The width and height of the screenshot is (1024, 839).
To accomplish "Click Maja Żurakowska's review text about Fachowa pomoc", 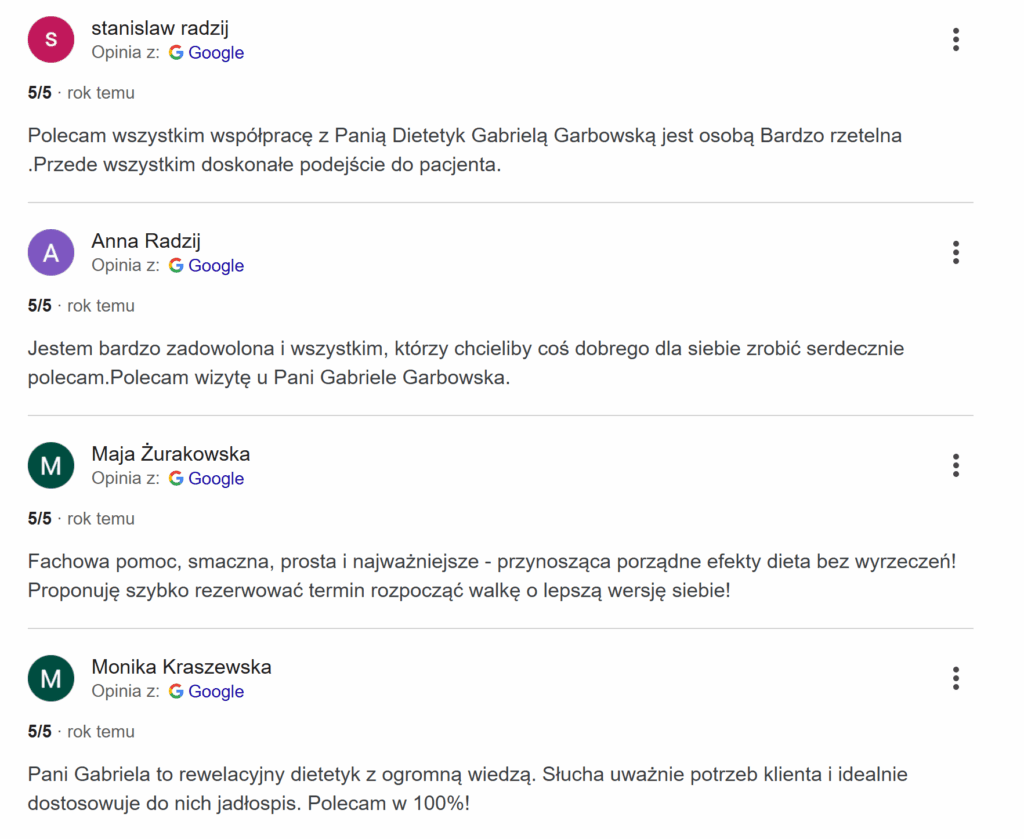I will [490, 576].
